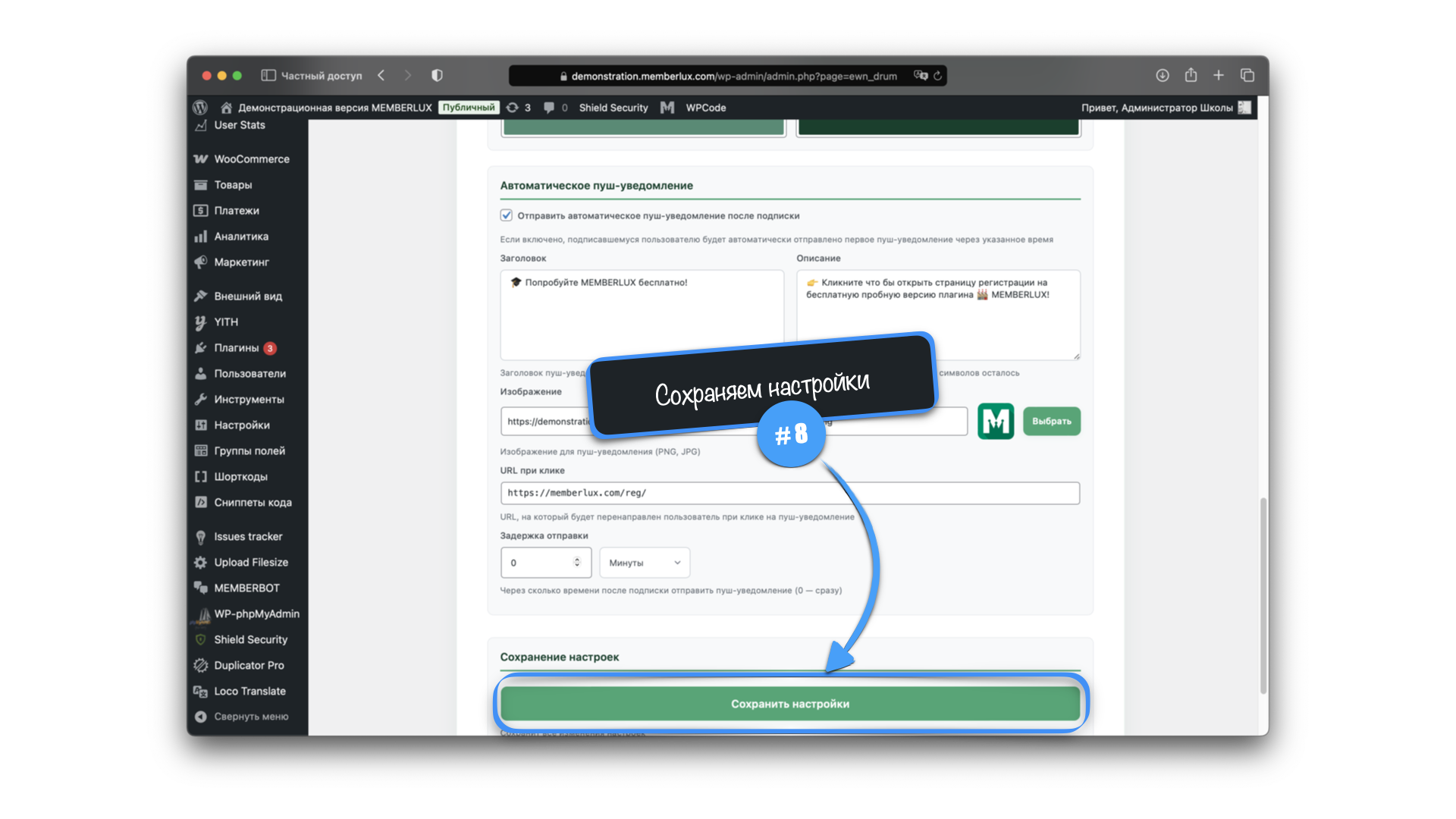Screen dimensions: 1456x819
Task: Click the green MEMBERLUX image thumbnail
Action: point(995,421)
